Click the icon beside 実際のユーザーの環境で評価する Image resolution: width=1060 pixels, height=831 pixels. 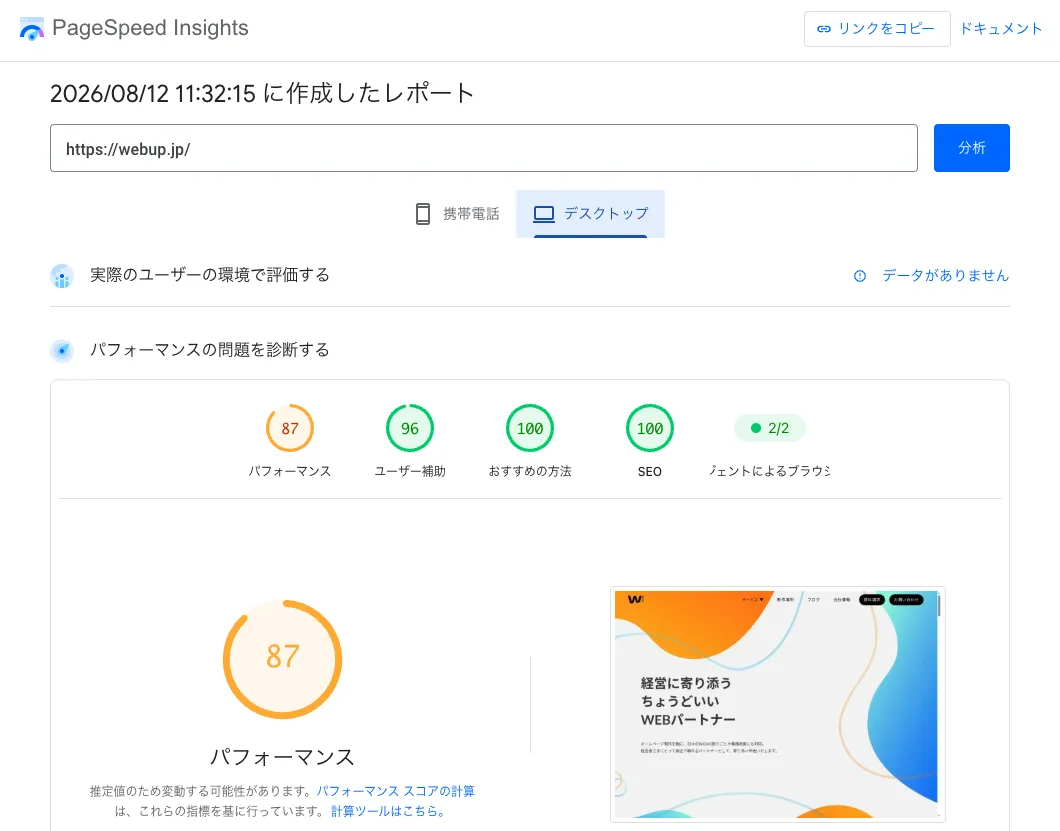coord(62,276)
